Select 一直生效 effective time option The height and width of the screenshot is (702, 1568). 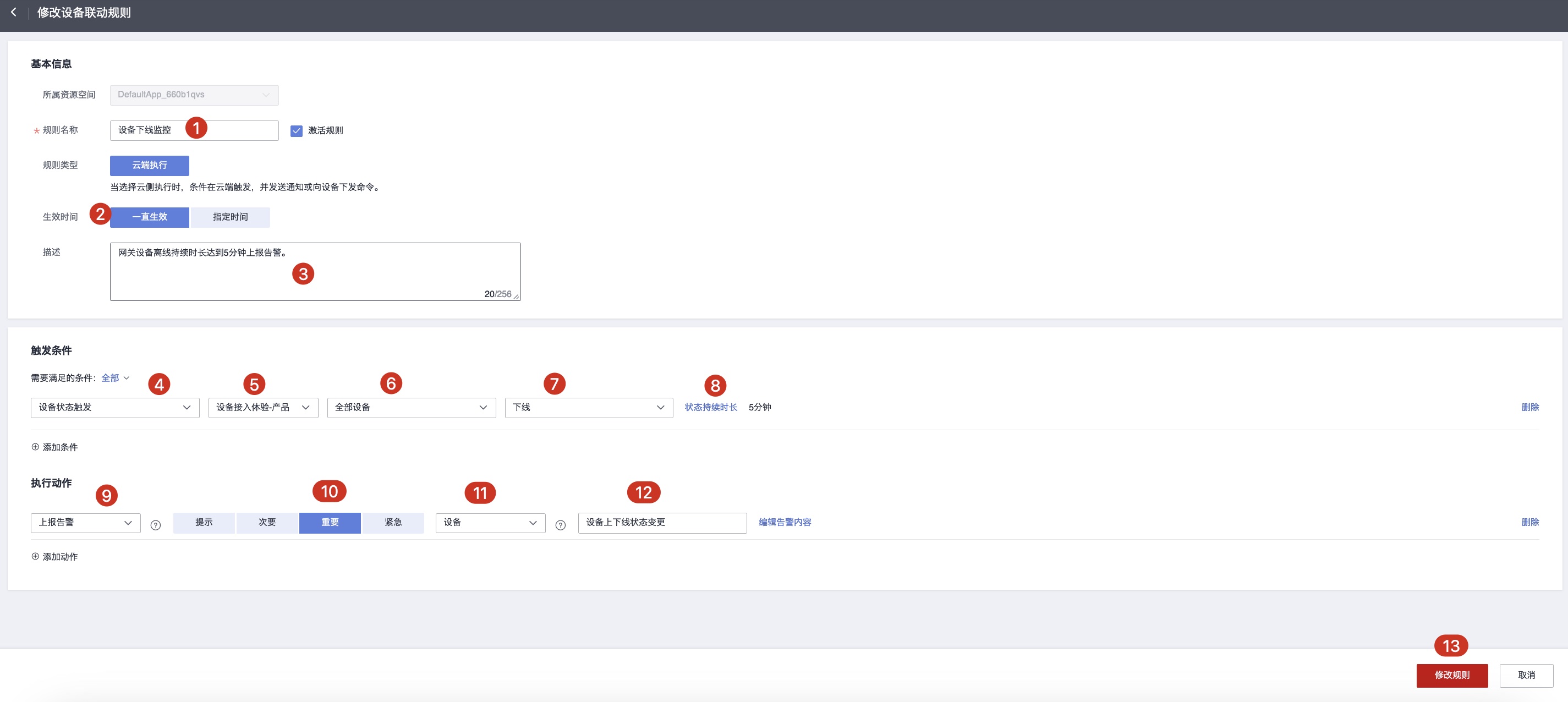click(150, 217)
